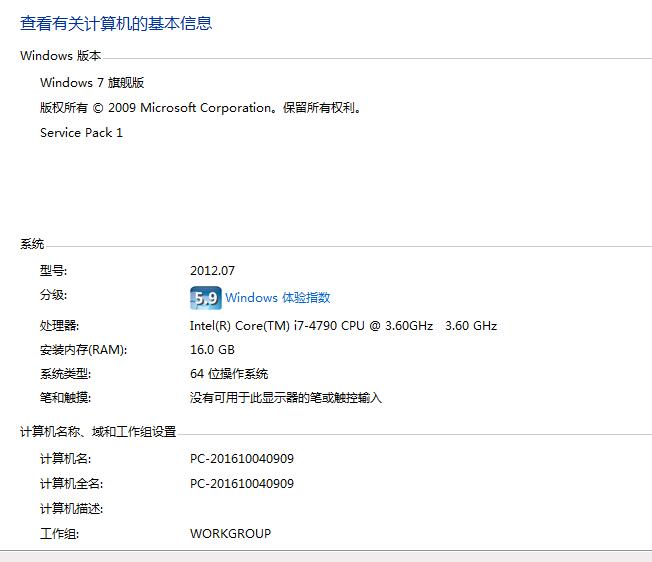Click the 计算机名称、域和工作组设置 section header
The image size is (652, 562).
(x=98, y=432)
